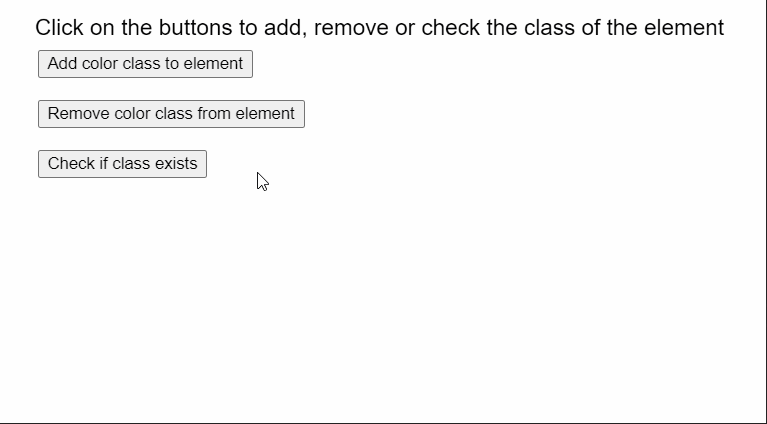Screen dimensions: 767x424
Task: Click the Check if class exists button
Action: (x=122, y=164)
